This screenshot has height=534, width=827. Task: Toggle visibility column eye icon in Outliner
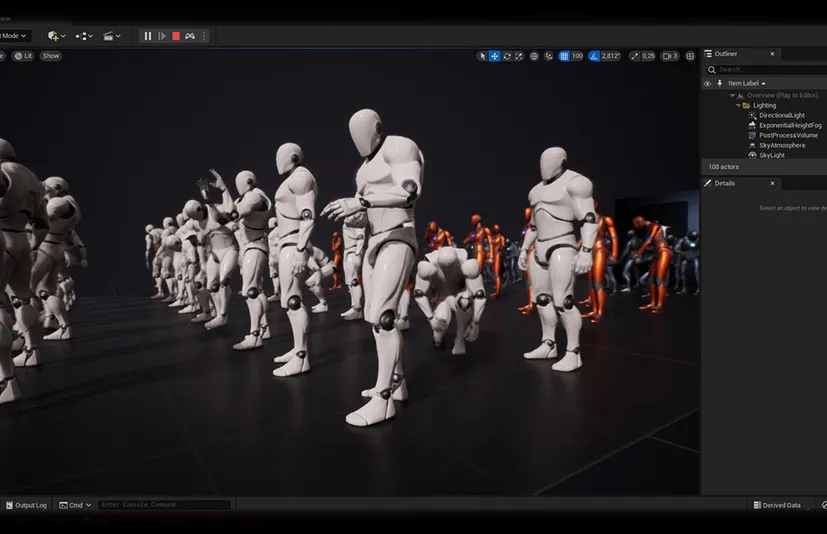pos(707,83)
